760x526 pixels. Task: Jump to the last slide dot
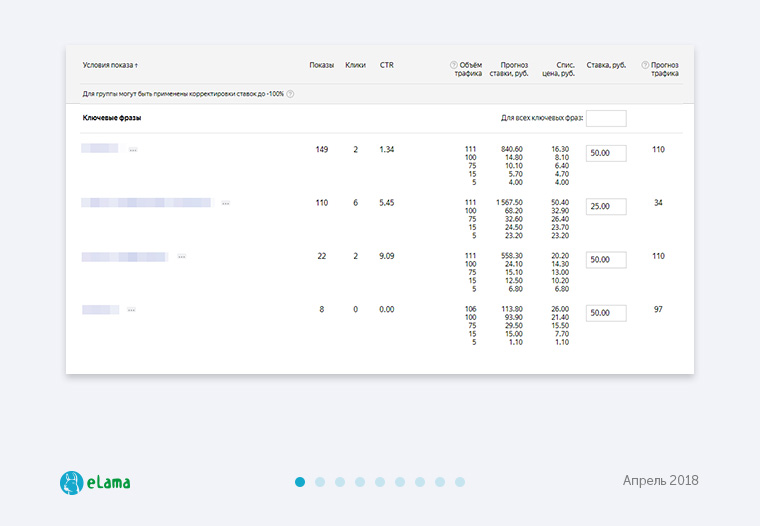point(460,482)
